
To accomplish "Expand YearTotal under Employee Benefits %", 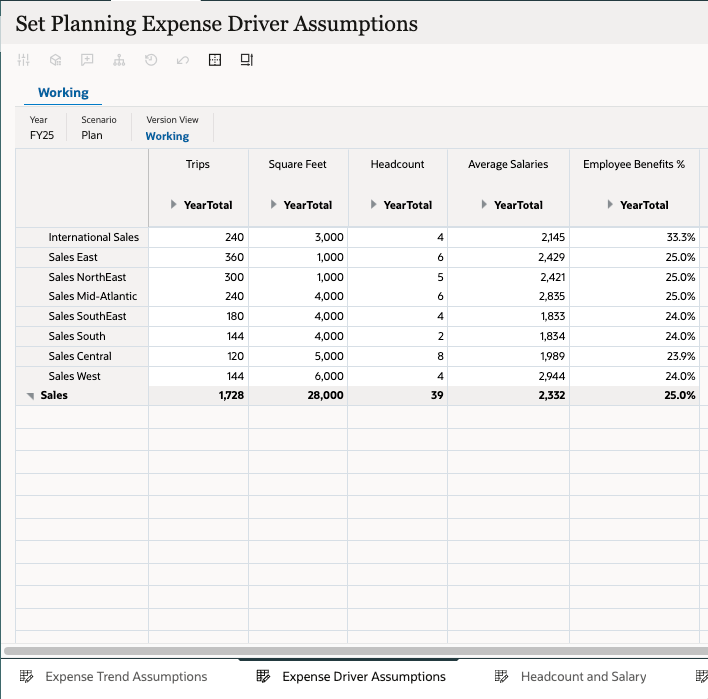I will coord(610,205).
